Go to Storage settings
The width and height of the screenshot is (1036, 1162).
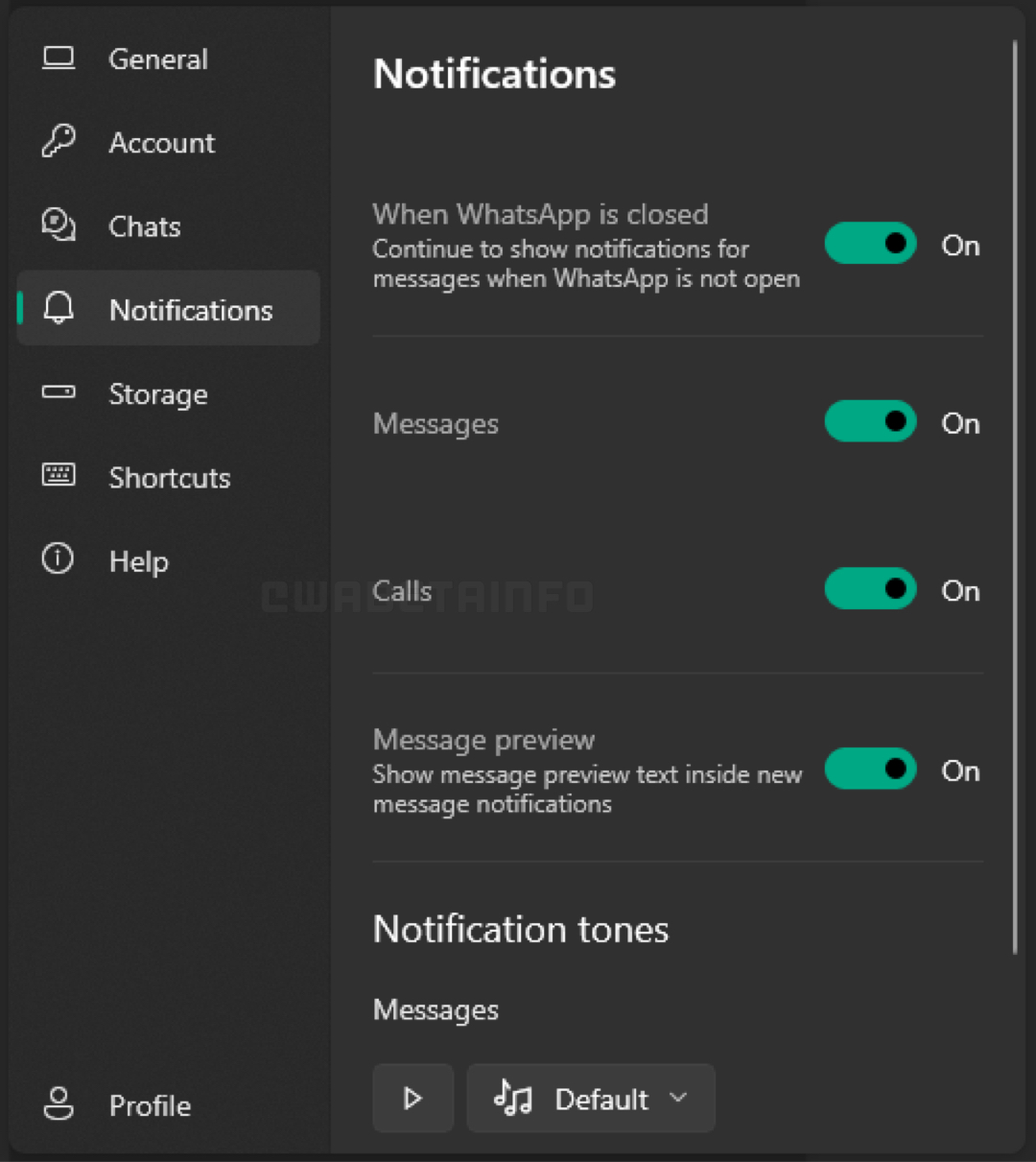coord(157,392)
